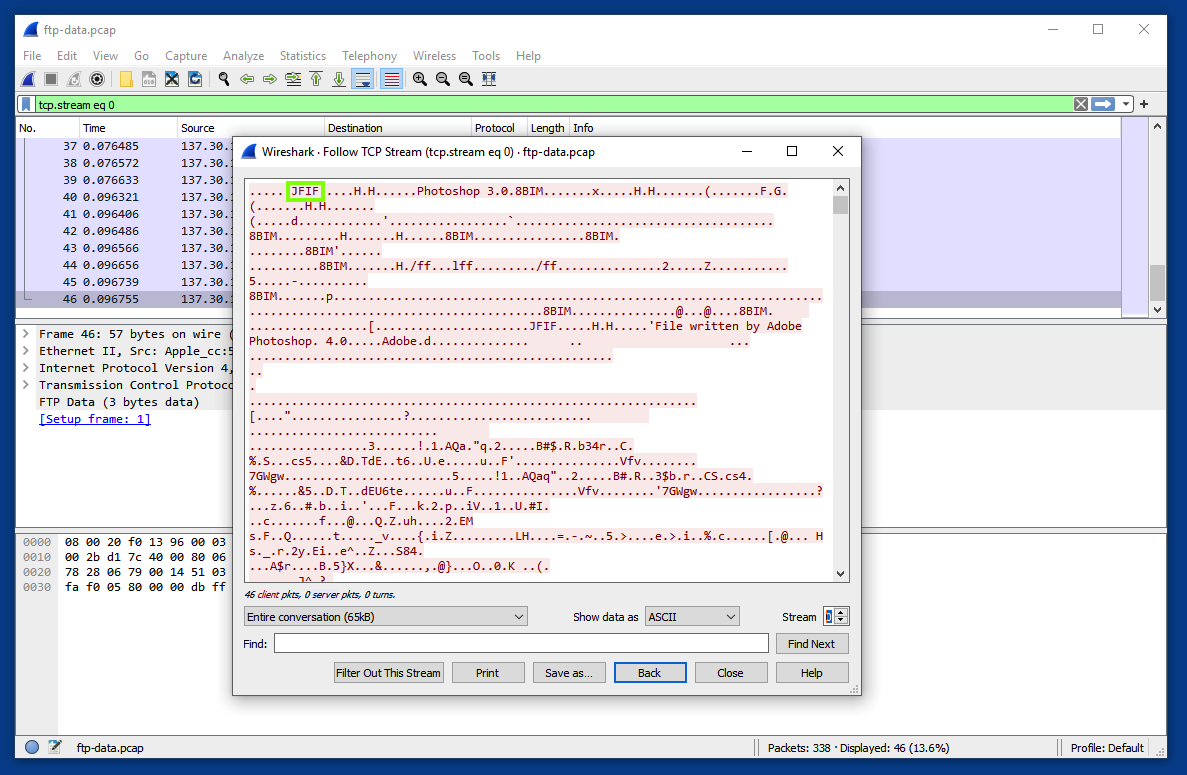Click the Reload capture file icon
The height and width of the screenshot is (775, 1187).
(195, 79)
